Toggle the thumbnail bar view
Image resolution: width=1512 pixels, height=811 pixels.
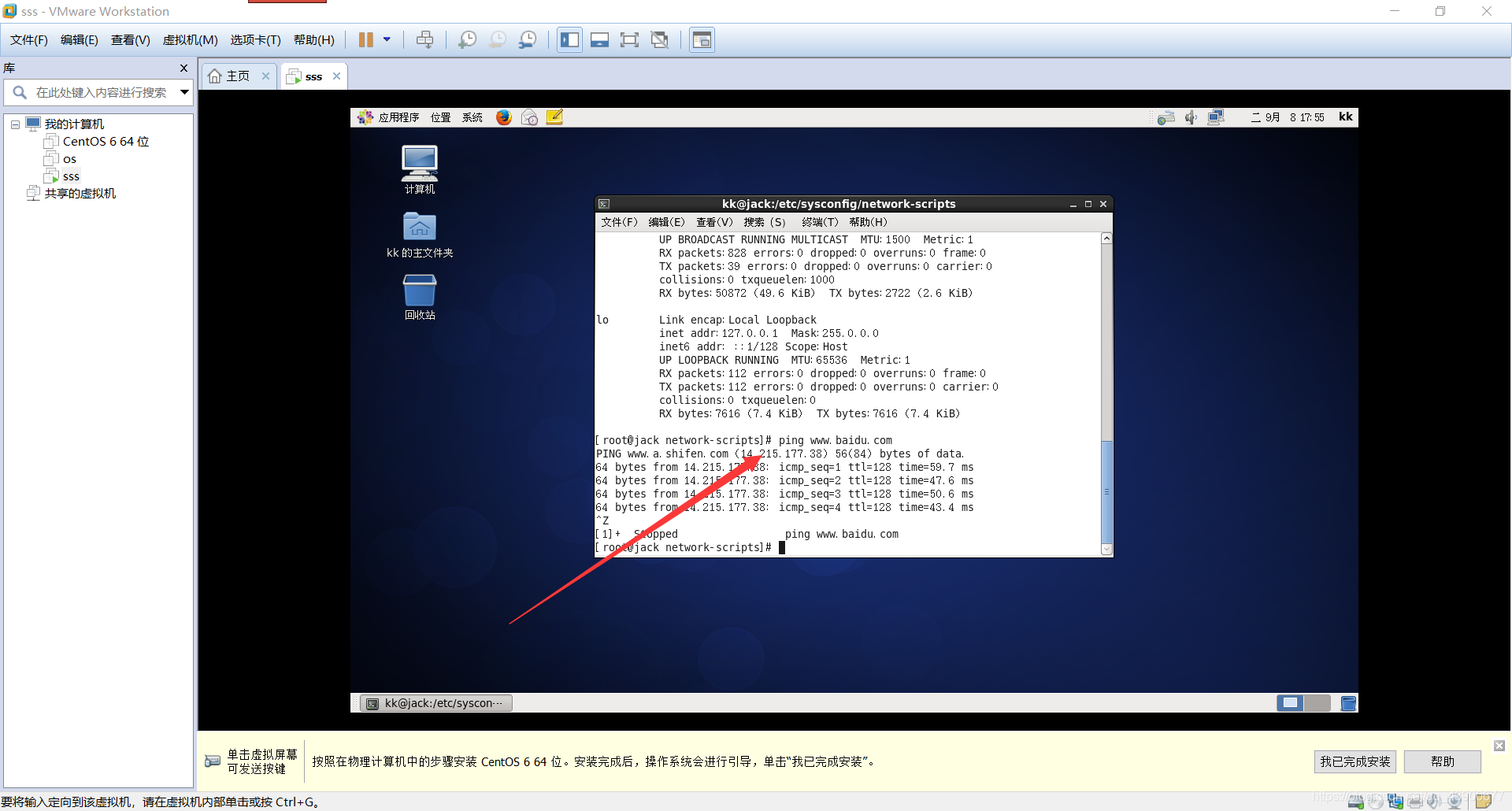pos(599,40)
